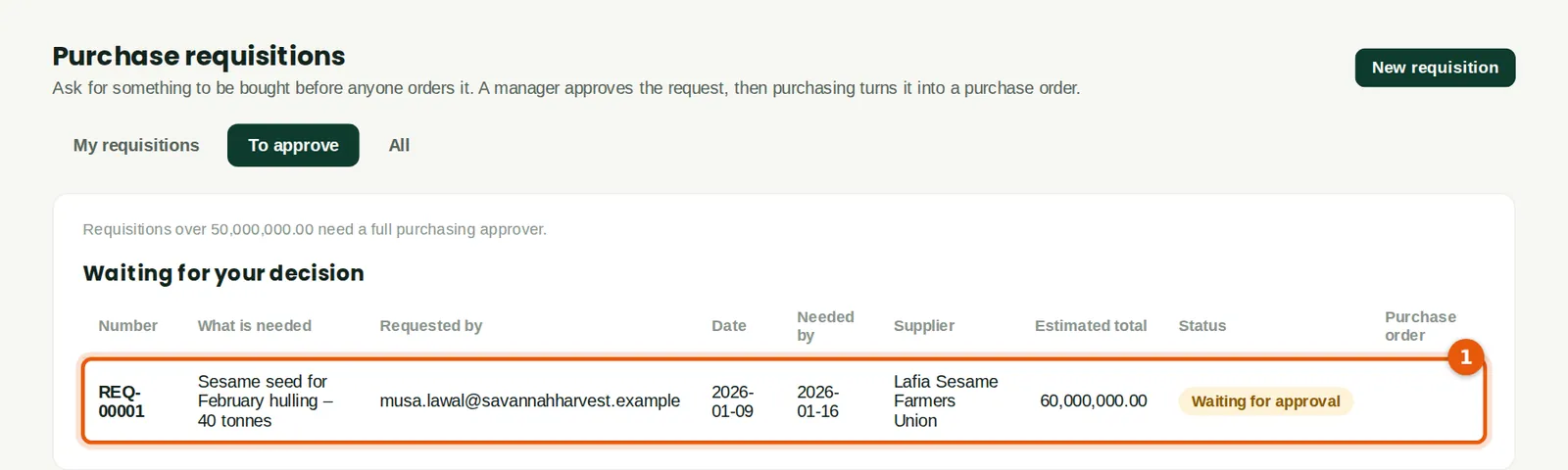Viewport: 1568px width, 470px height.
Task: Select the Sesame seed for February hulling description
Action: click(266, 401)
